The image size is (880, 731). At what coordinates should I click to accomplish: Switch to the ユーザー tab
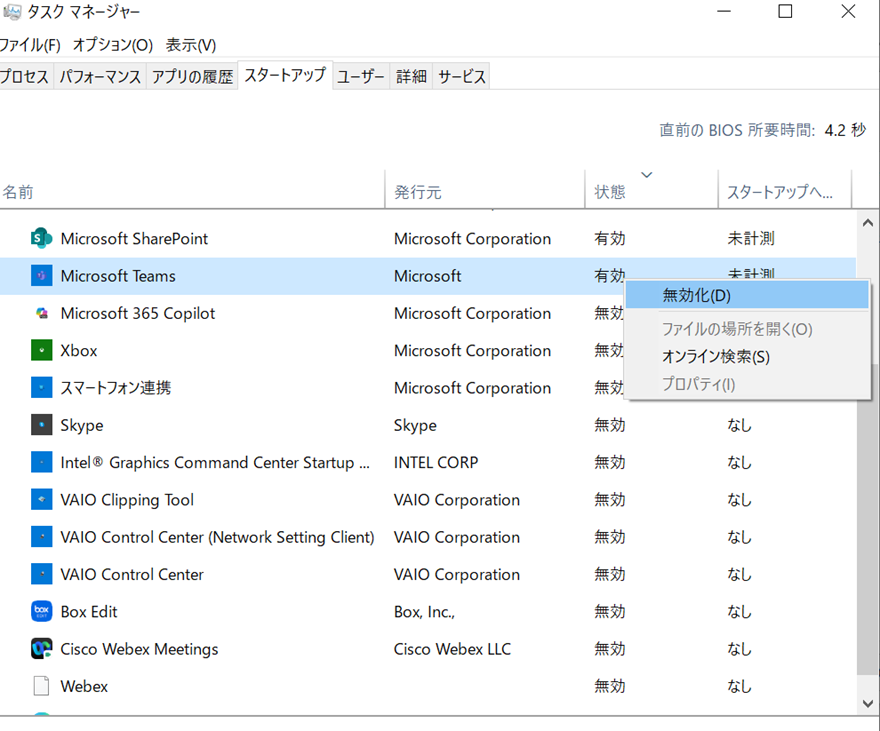click(361, 76)
